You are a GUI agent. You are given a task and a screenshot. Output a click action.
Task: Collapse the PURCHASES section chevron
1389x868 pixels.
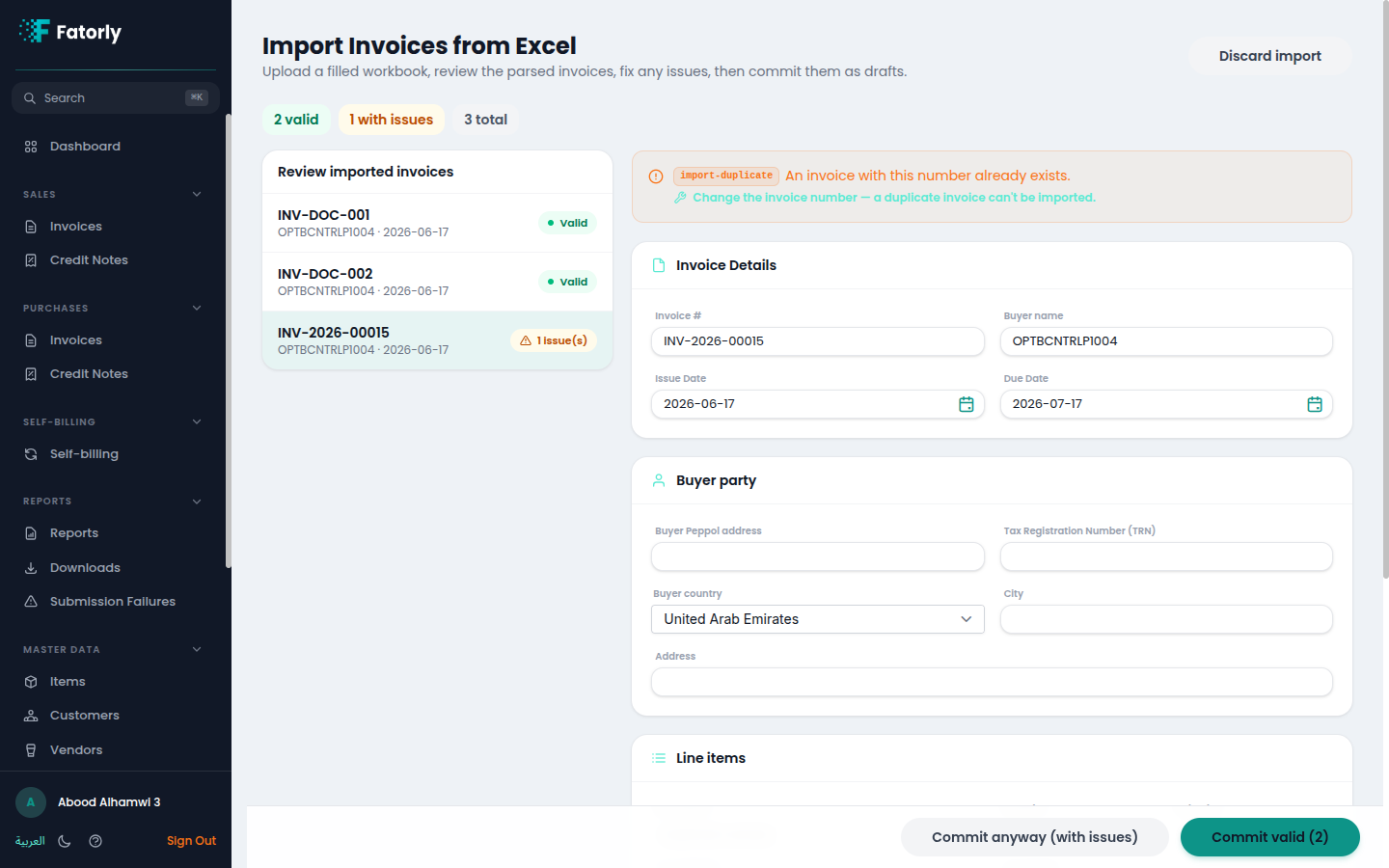click(x=197, y=308)
